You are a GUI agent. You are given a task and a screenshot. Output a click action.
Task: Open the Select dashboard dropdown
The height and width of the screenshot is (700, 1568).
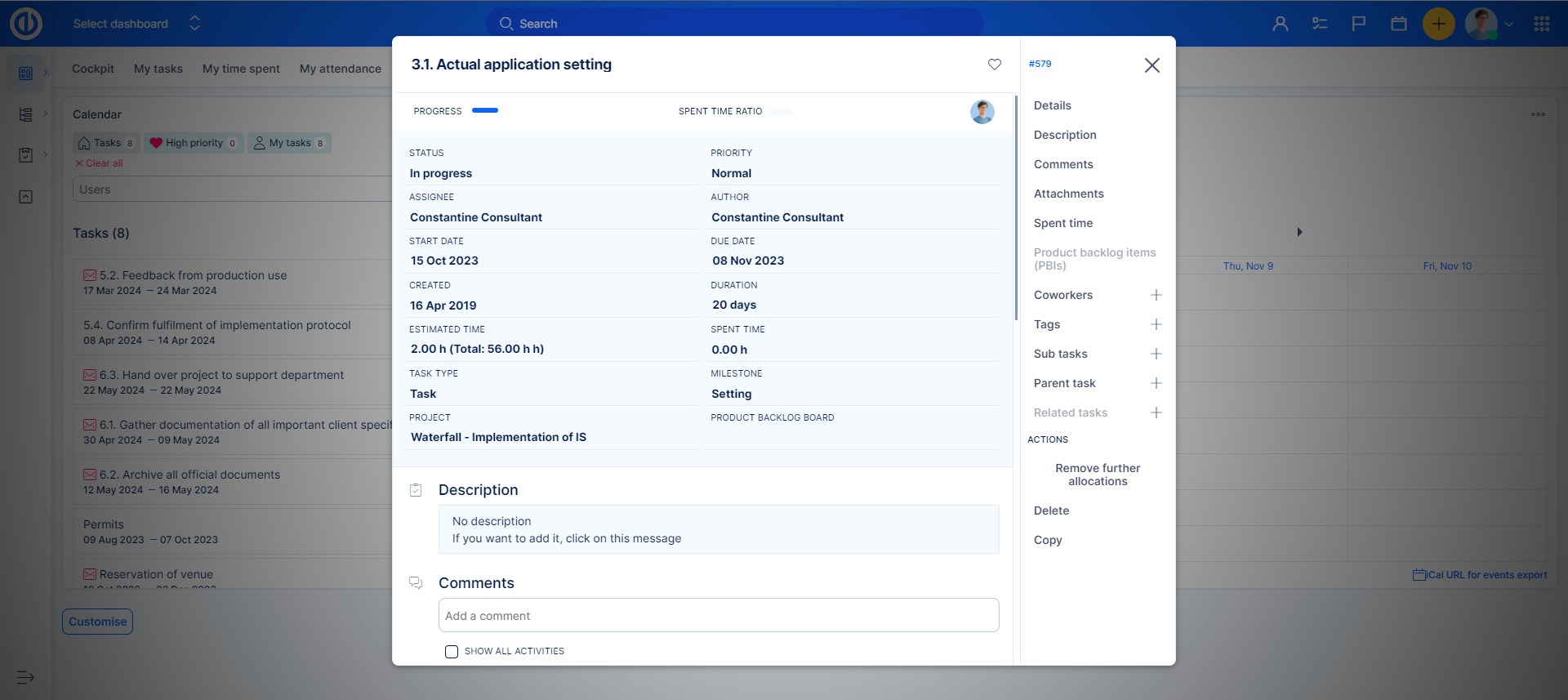point(136,24)
